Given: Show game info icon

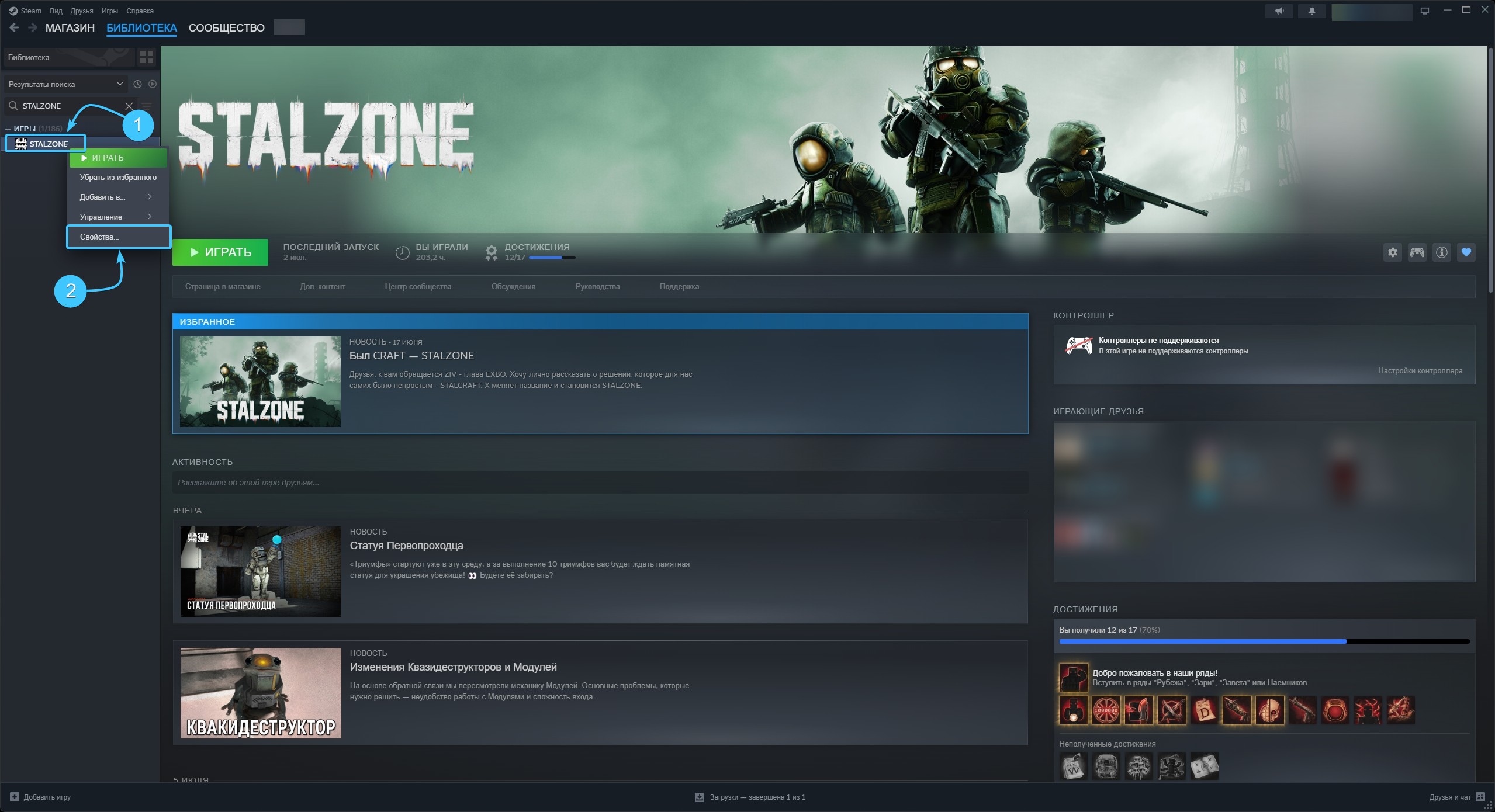Looking at the screenshot, I should [x=1441, y=252].
